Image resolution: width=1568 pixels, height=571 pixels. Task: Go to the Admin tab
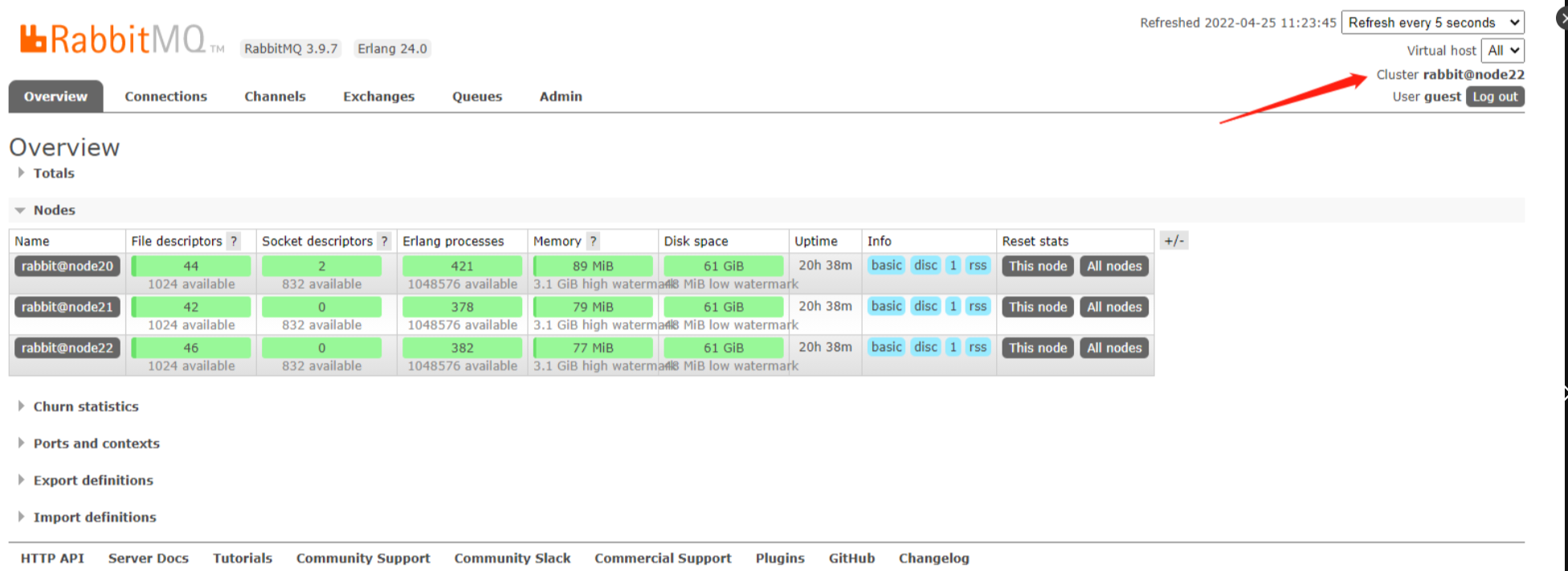point(561,96)
